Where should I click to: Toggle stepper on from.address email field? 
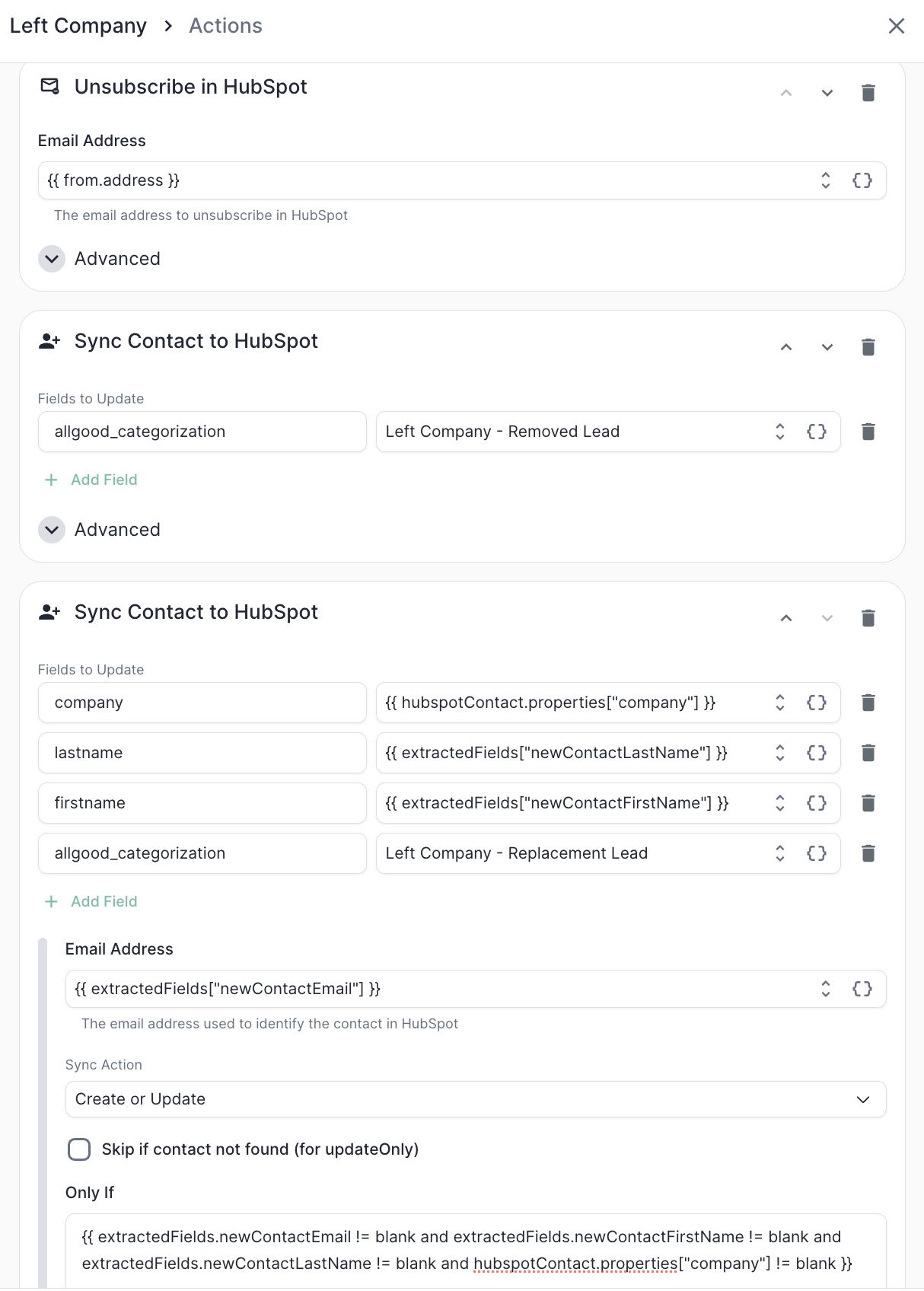tap(825, 180)
